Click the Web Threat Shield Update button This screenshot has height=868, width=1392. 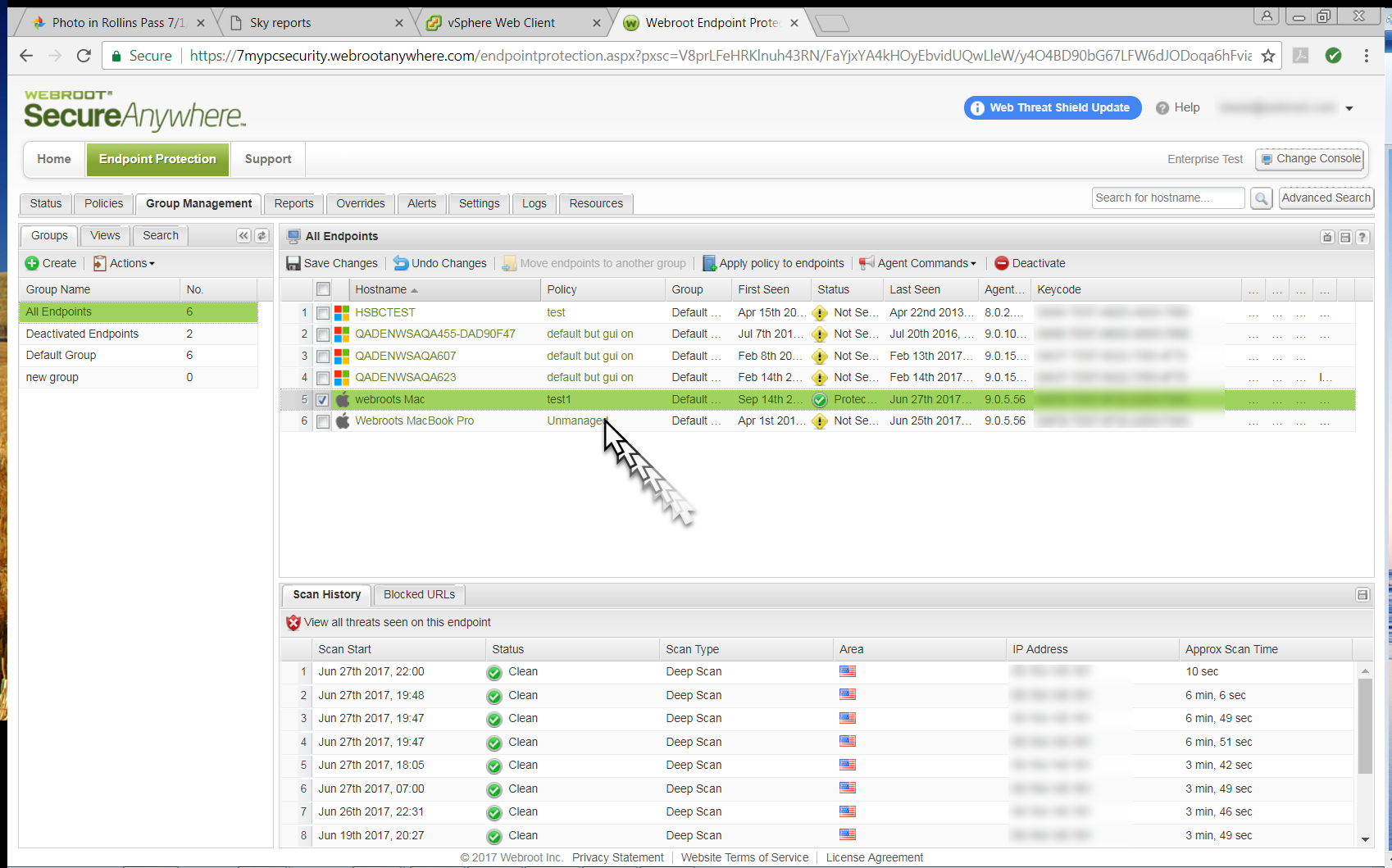click(x=1052, y=108)
